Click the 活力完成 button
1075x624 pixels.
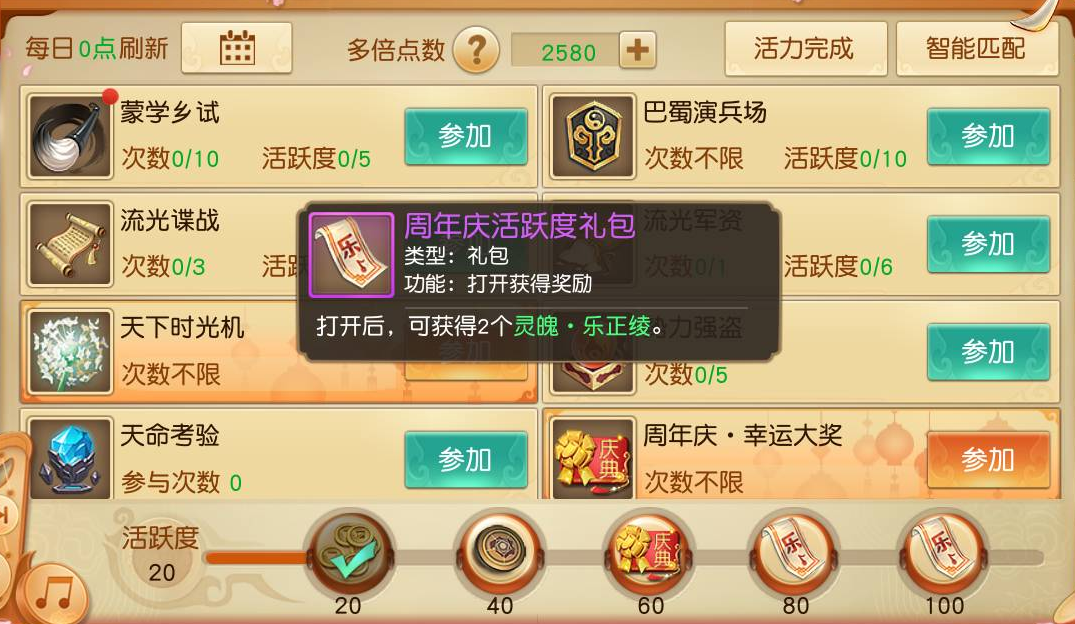(x=806, y=49)
